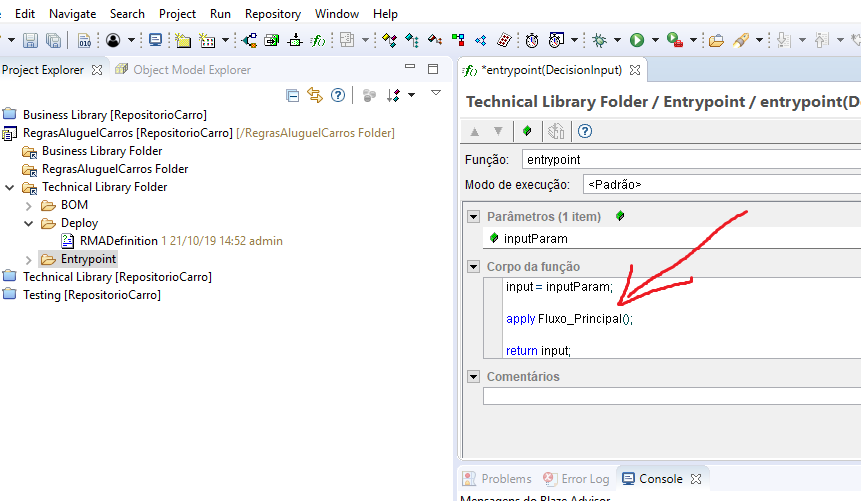Click the stopwatch with window icon

[x=556, y=40]
